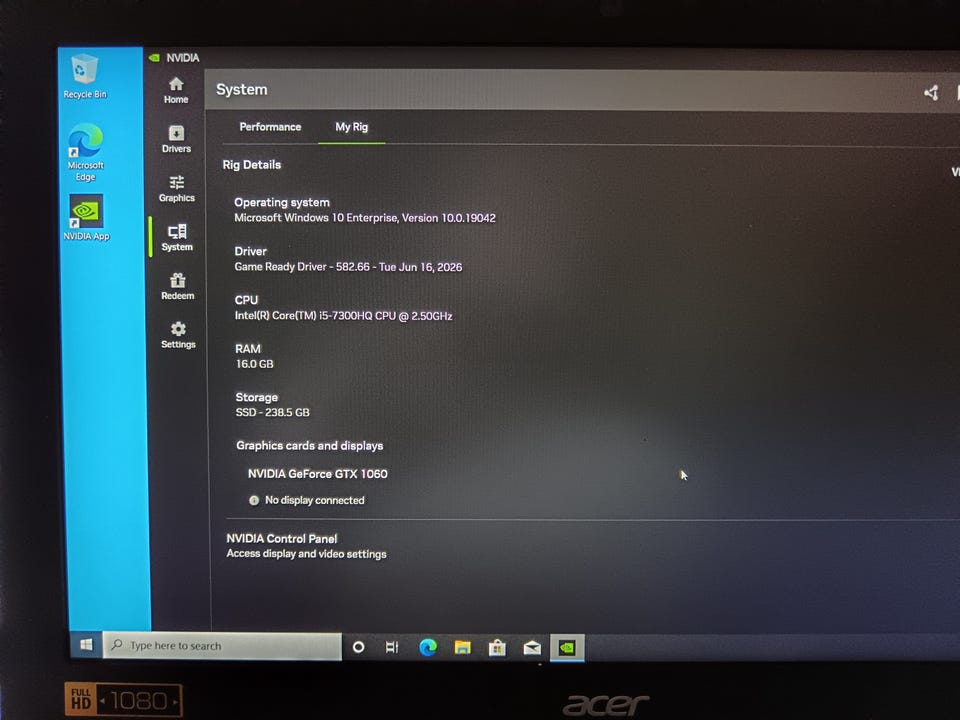Viewport: 960px width, 720px height.
Task: Select the Microsoft Edge desktop shortcut
Action: click(x=85, y=152)
